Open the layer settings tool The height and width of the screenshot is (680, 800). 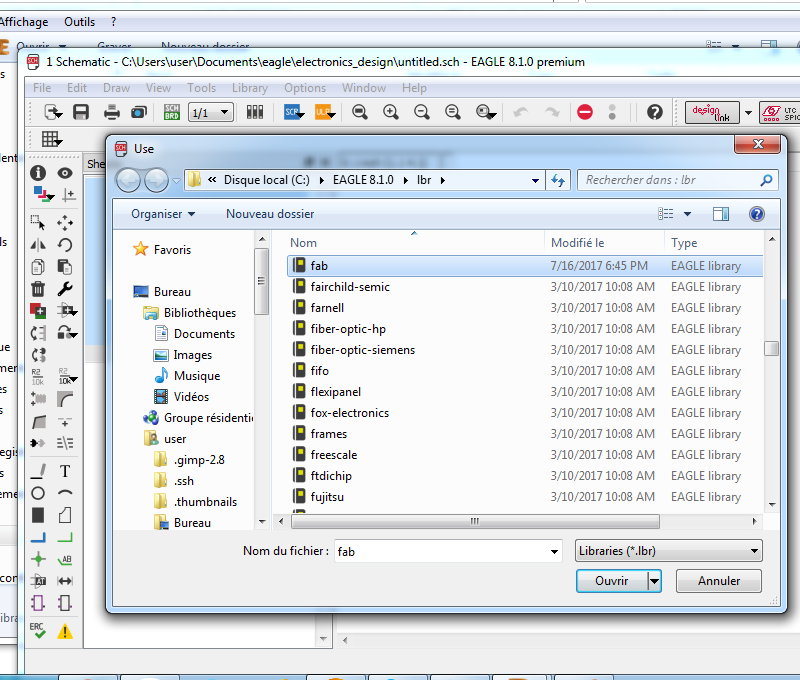coord(42,194)
